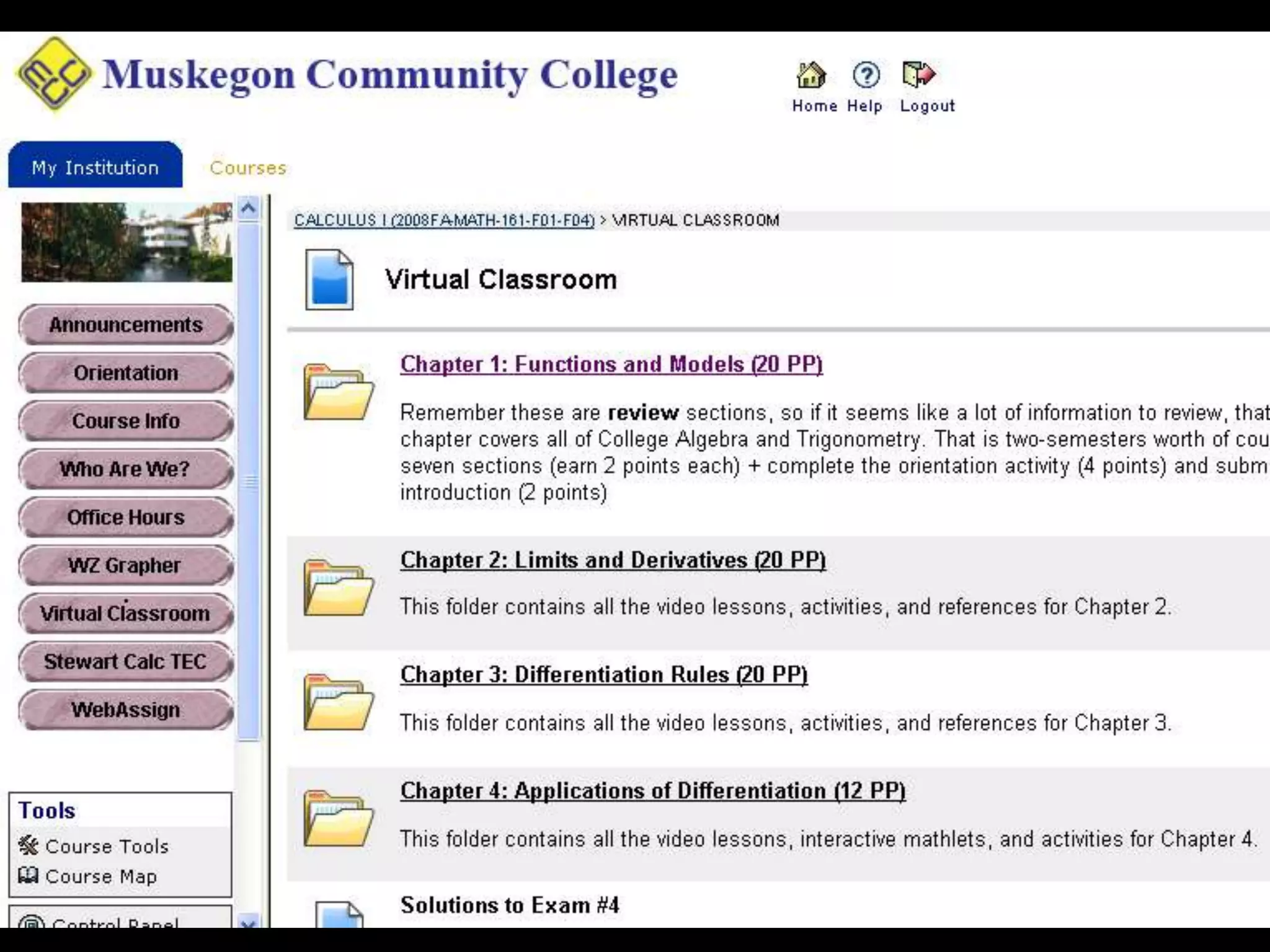Click the Home house icon
The width and height of the screenshot is (1270, 952).
pos(811,76)
